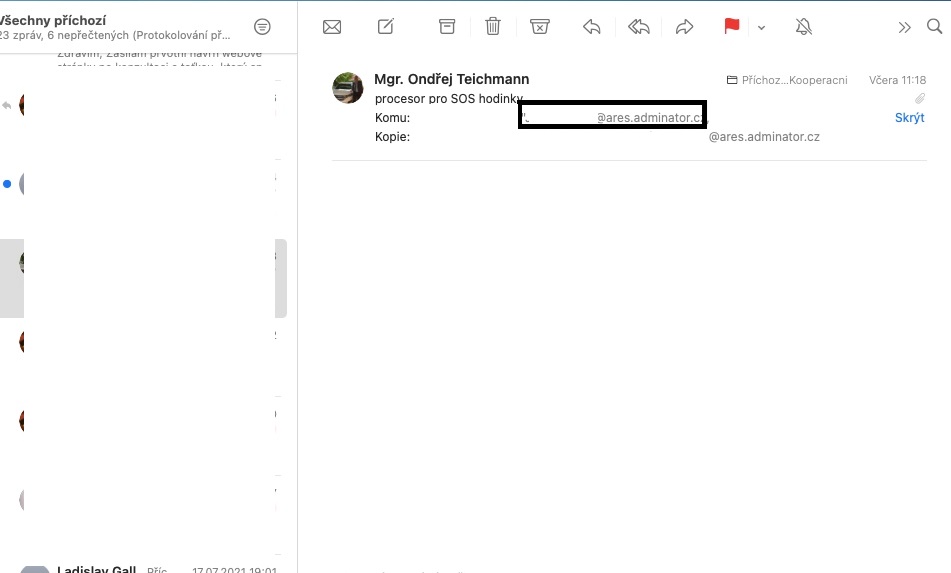Viewport: 951px width, 573px height.
Task: Toggle the red flag on message
Action: pyautogui.click(x=732, y=27)
